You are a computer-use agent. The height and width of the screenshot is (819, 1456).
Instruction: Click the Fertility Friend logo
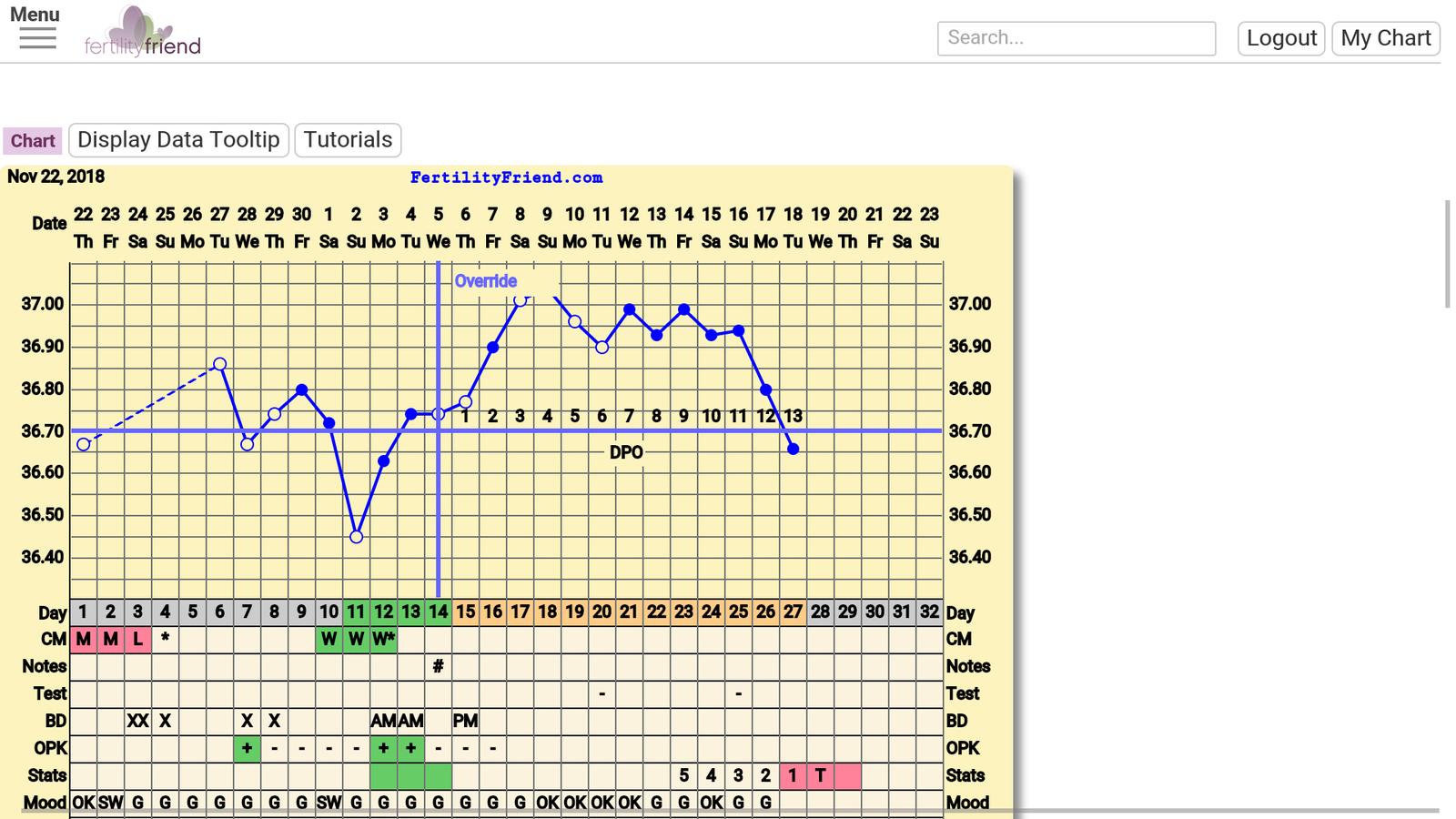[143, 32]
